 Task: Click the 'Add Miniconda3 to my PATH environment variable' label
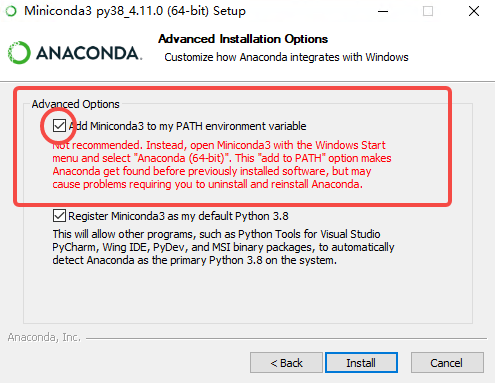(187, 126)
